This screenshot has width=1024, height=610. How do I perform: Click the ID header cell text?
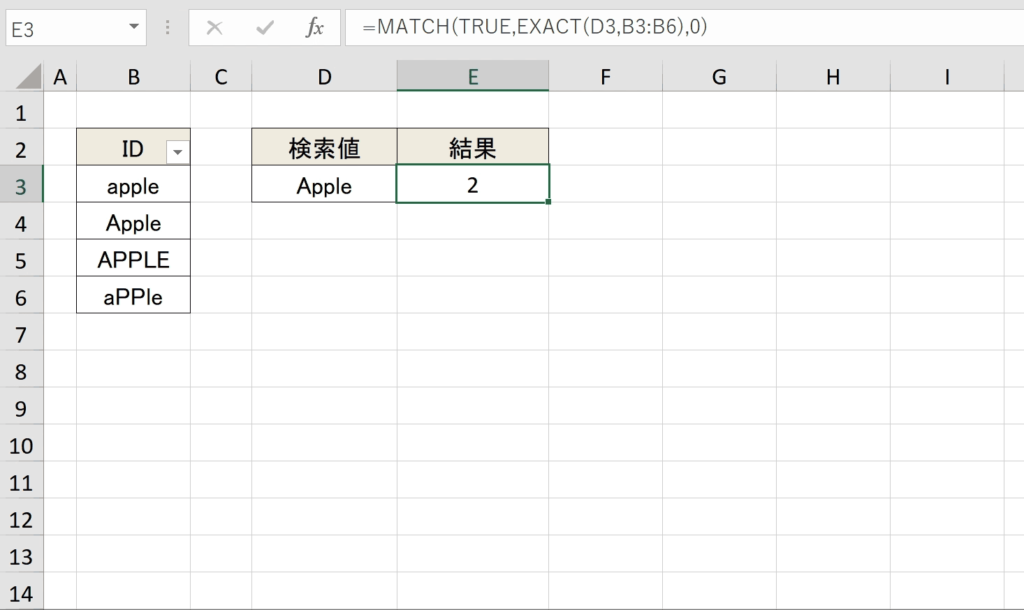tap(133, 149)
